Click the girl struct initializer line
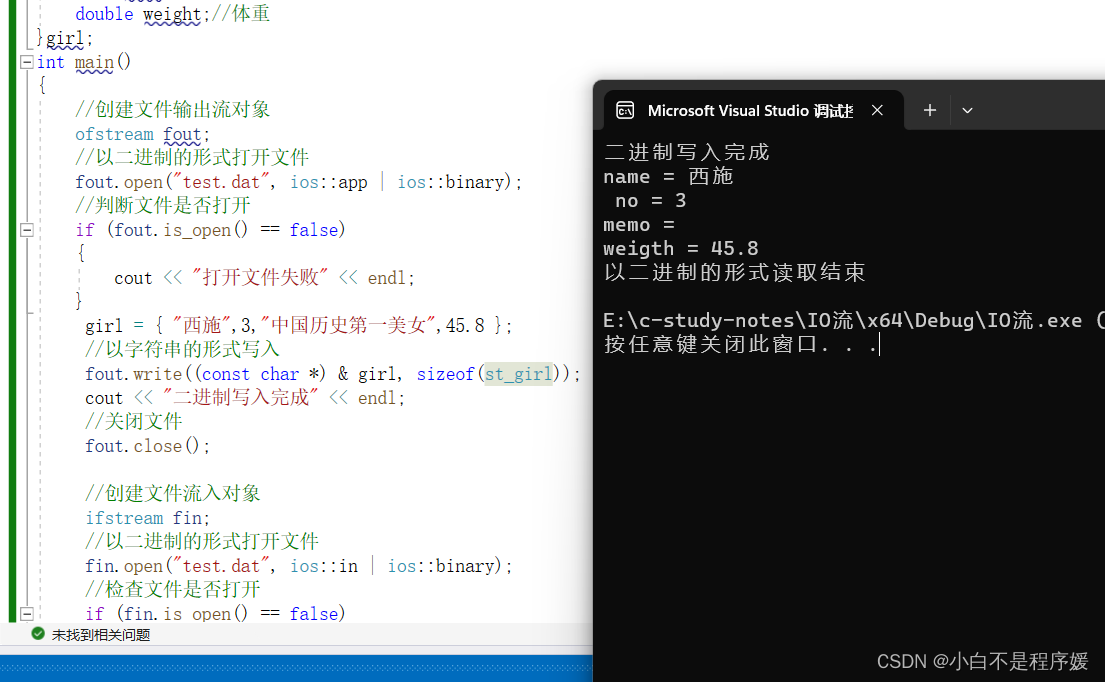The image size is (1105, 682). click(x=299, y=326)
